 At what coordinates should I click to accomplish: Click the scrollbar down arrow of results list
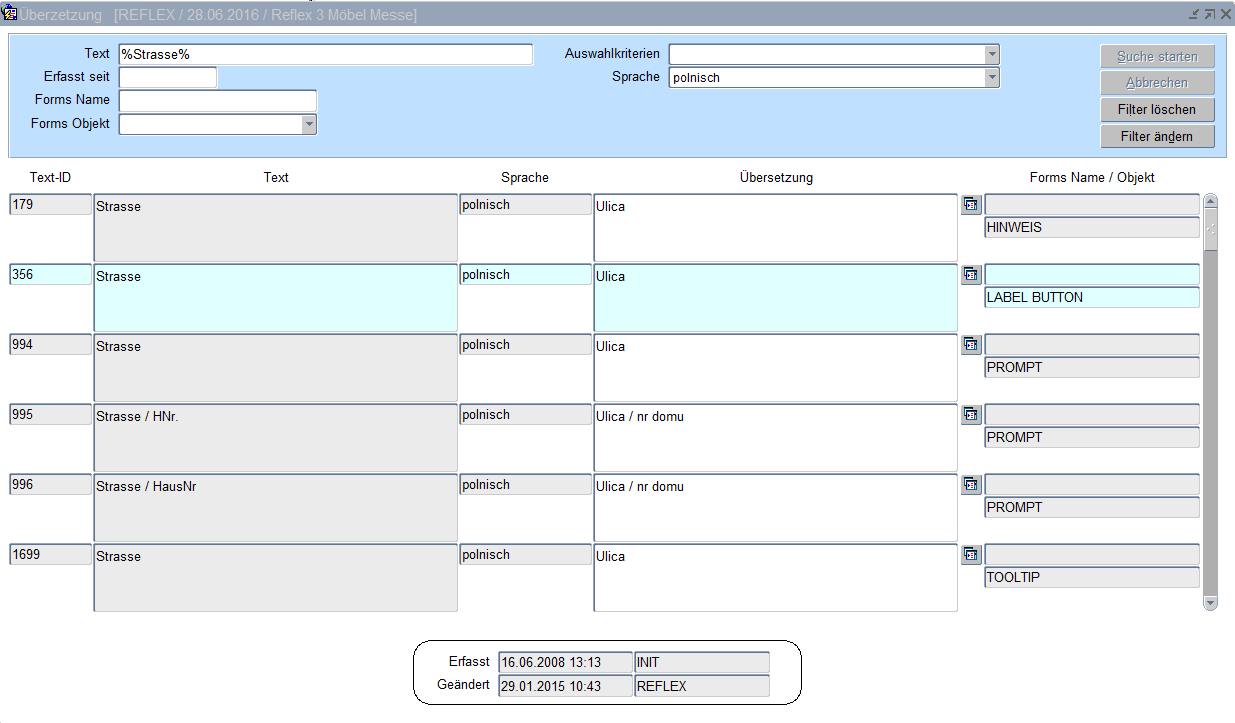[x=1210, y=603]
